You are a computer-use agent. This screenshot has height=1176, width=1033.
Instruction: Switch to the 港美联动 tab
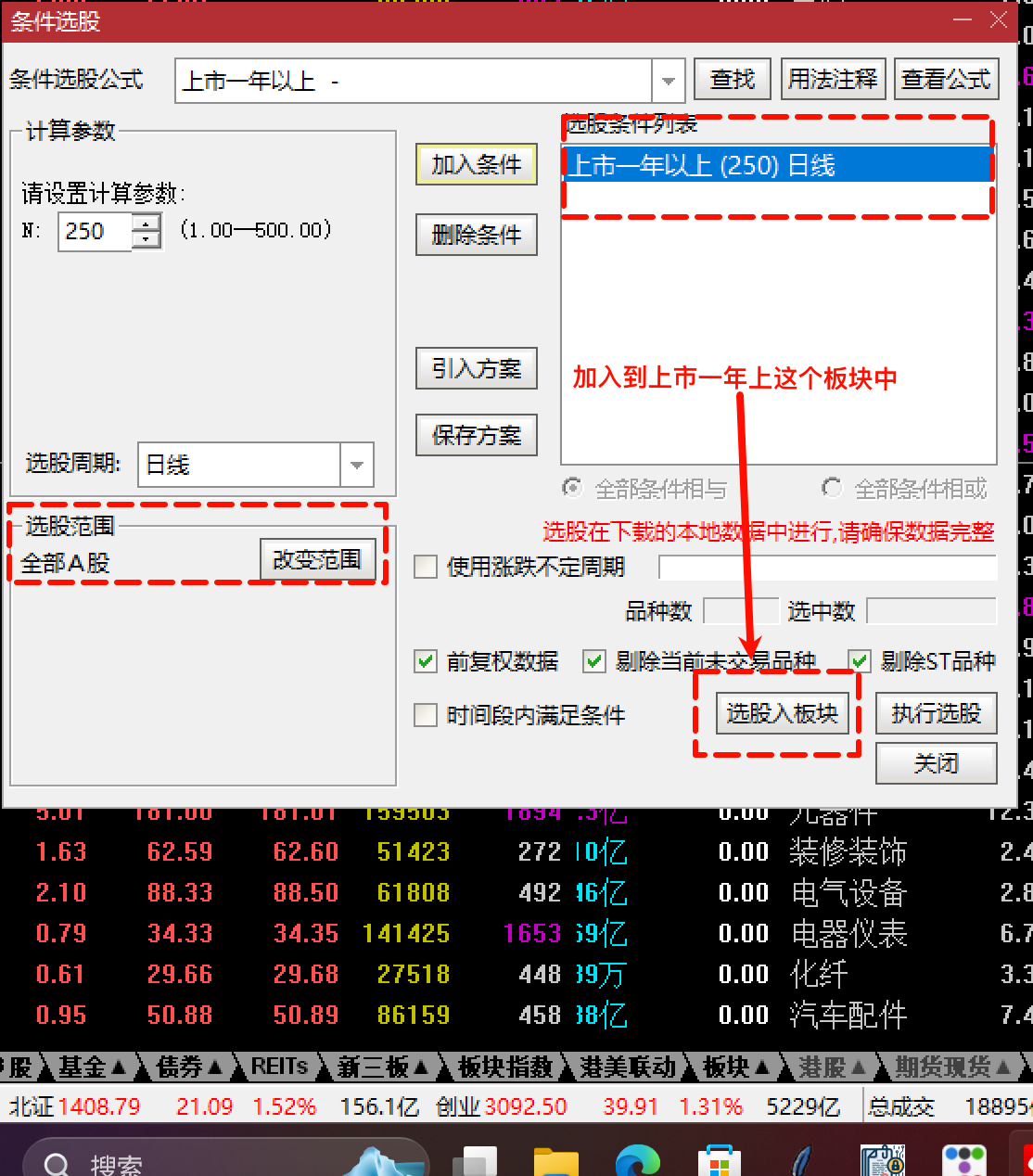coord(622,1067)
